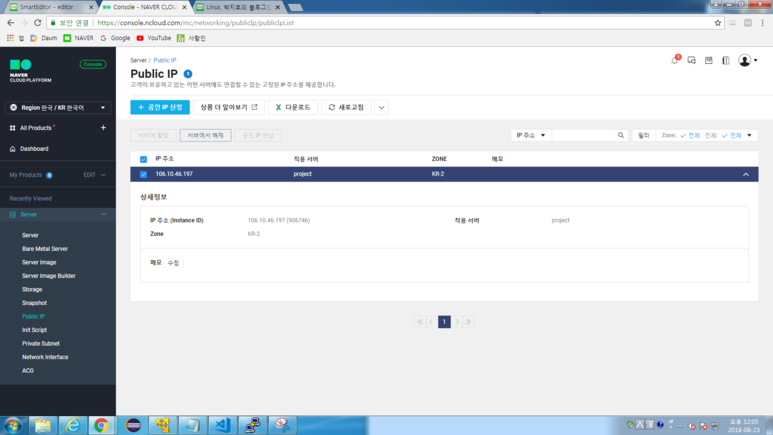Image resolution: width=773 pixels, height=435 pixels.
Task: Open Private Subnet in the sidebar
Action: [x=40, y=343]
